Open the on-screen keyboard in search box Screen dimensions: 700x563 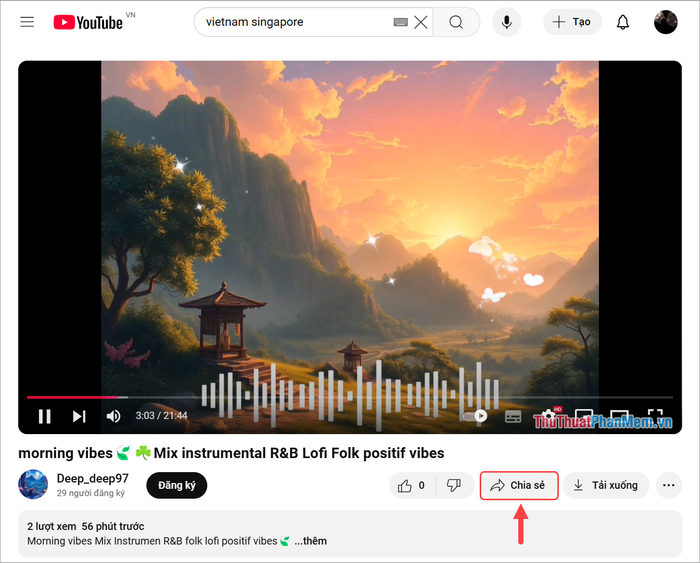(x=400, y=22)
